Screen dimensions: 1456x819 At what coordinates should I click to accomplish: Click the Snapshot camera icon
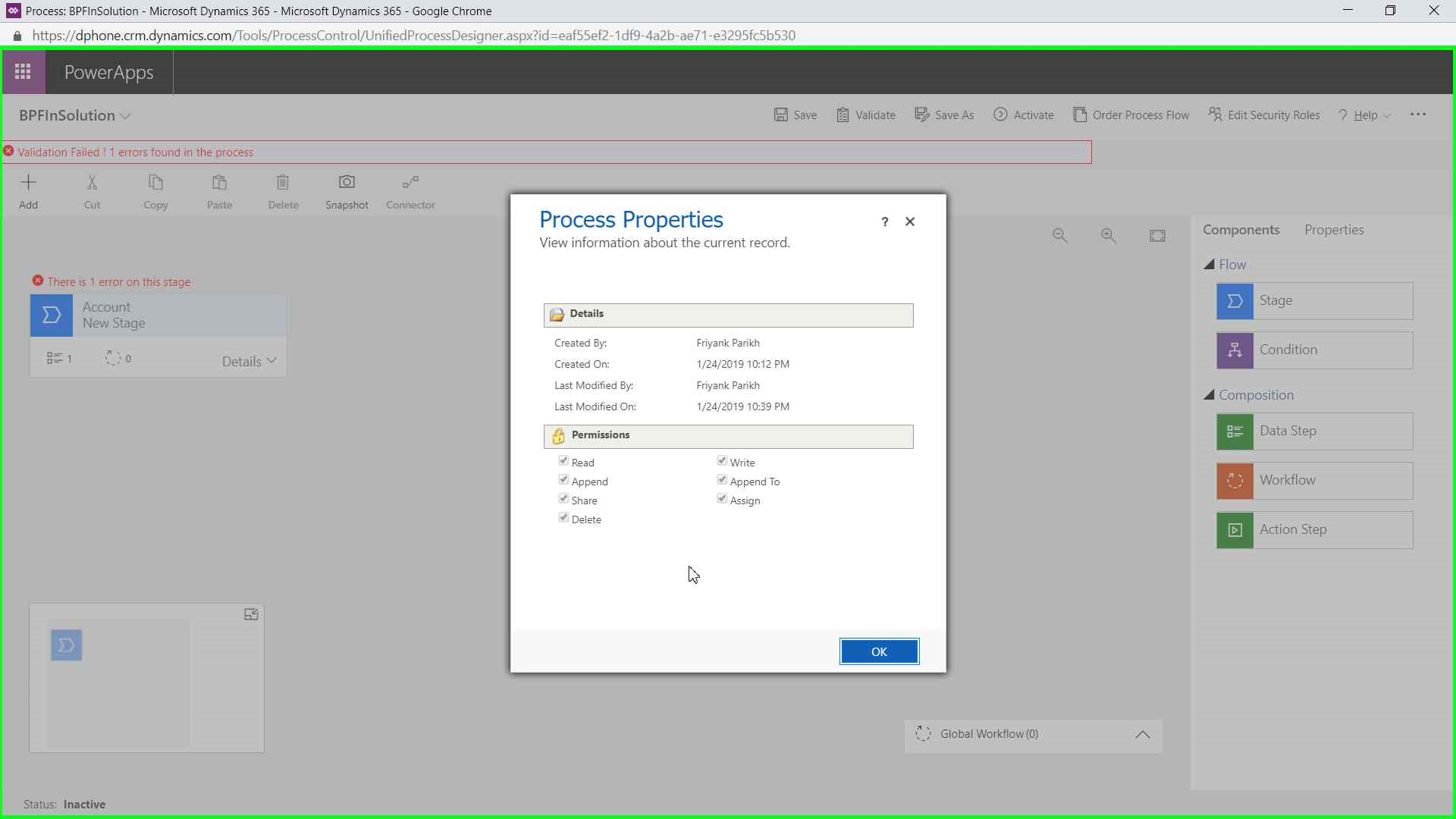(x=347, y=183)
